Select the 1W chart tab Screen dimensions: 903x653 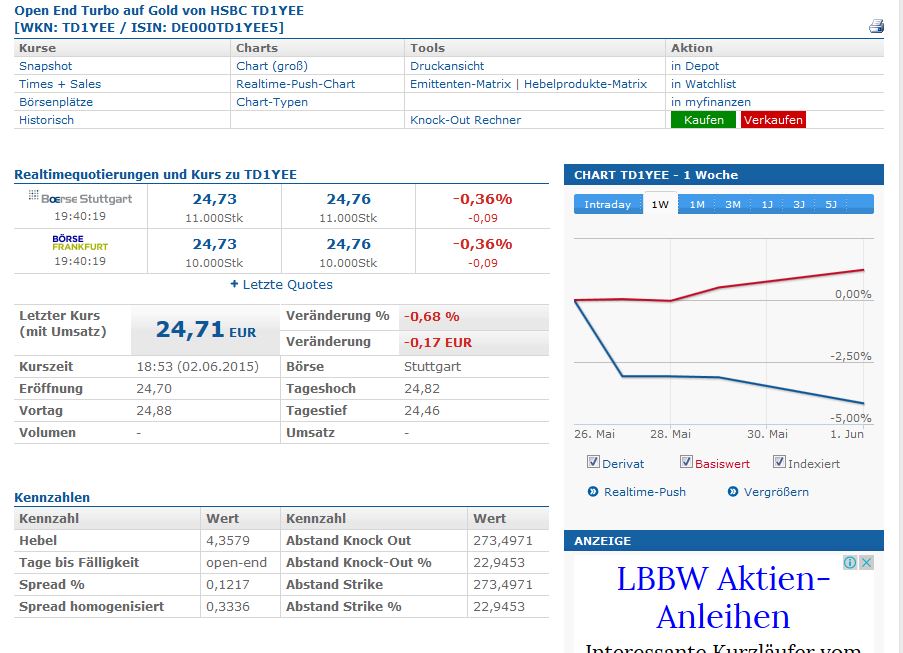click(x=660, y=204)
